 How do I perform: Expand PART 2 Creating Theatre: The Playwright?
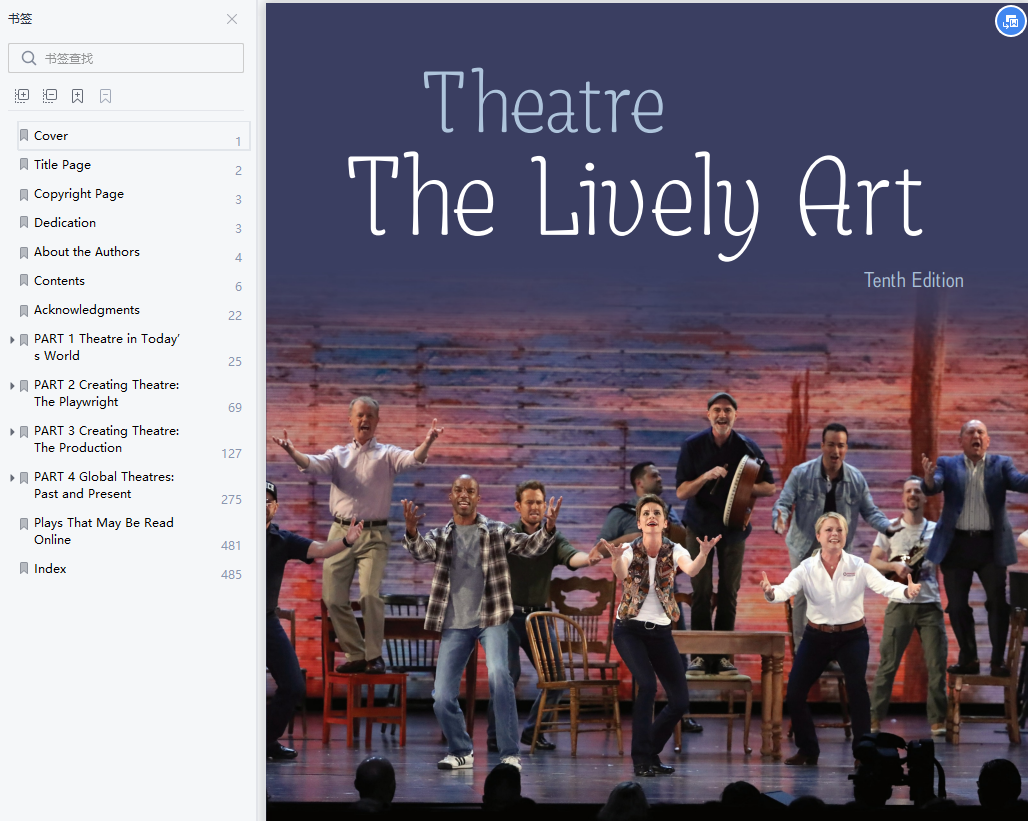click(12, 386)
